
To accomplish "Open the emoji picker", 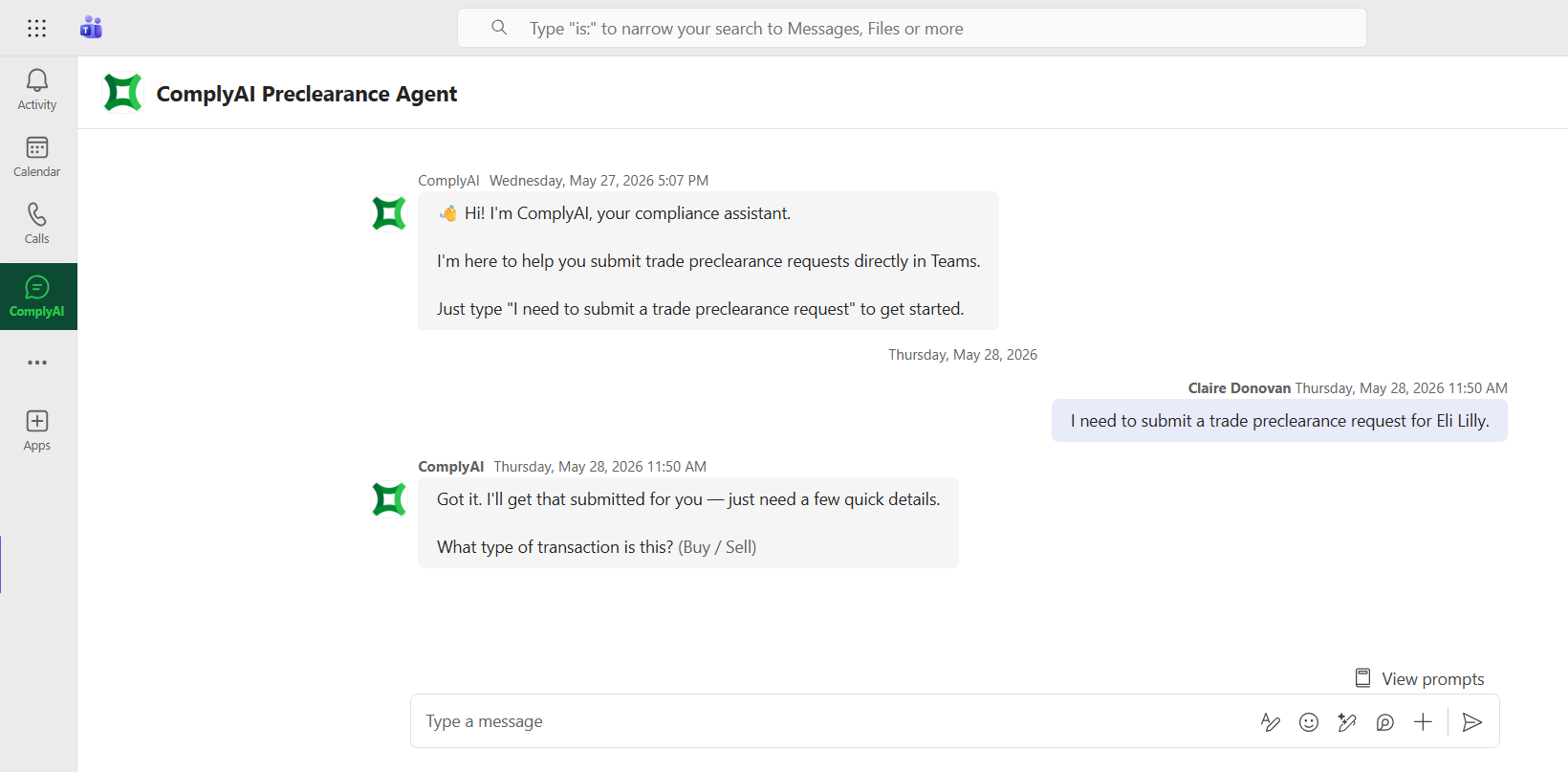I will click(x=1309, y=722).
